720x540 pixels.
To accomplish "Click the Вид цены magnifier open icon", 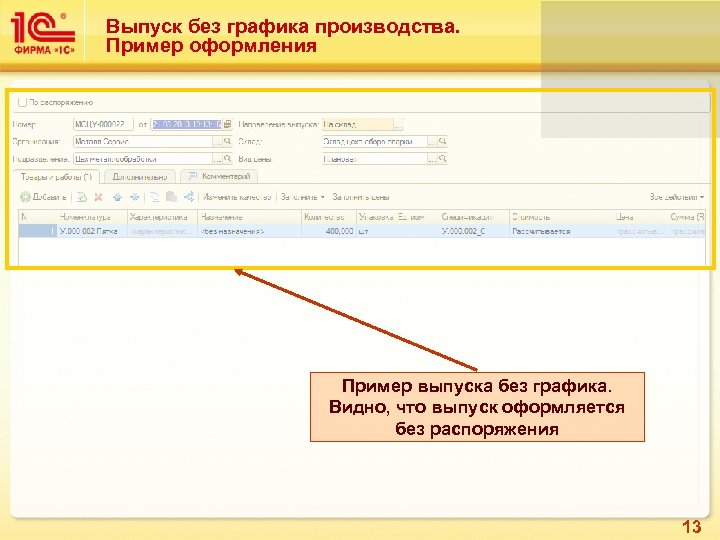I will [443, 159].
